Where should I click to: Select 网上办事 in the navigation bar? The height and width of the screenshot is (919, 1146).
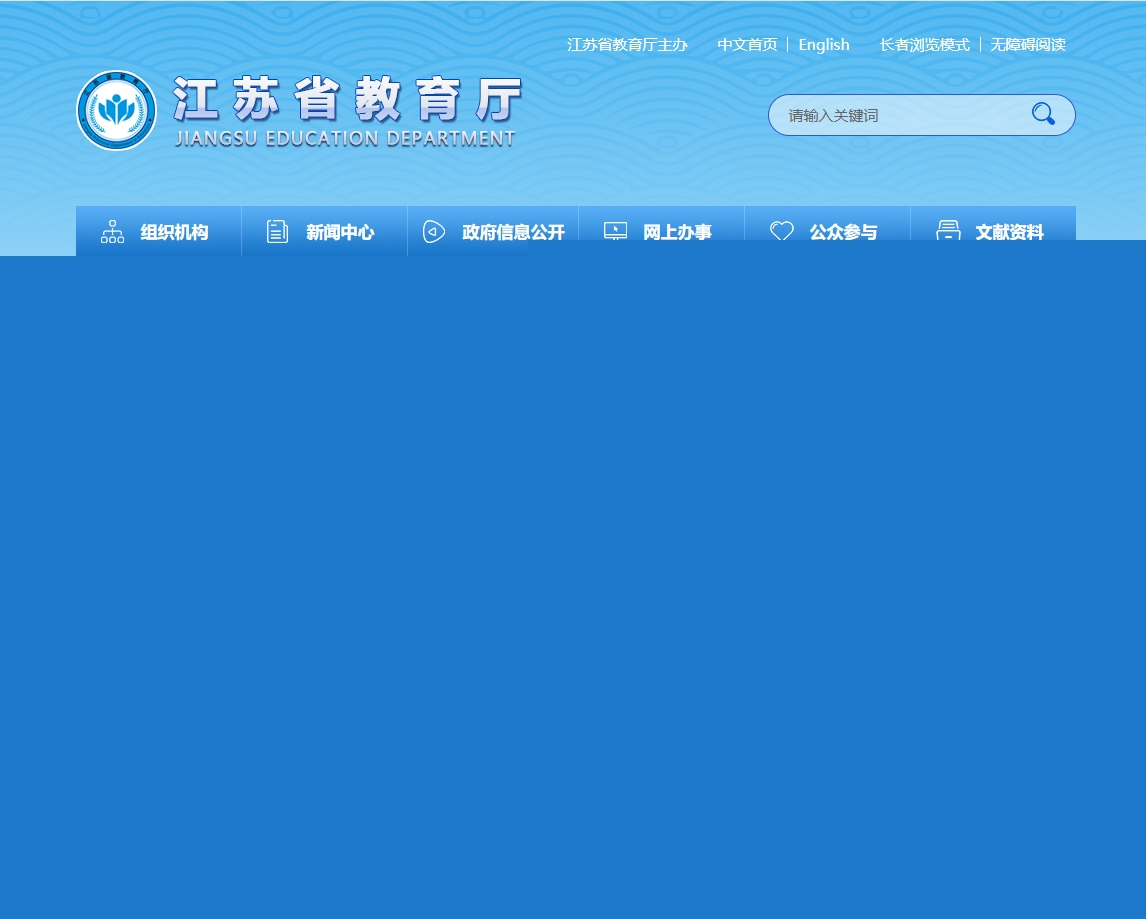(677, 233)
